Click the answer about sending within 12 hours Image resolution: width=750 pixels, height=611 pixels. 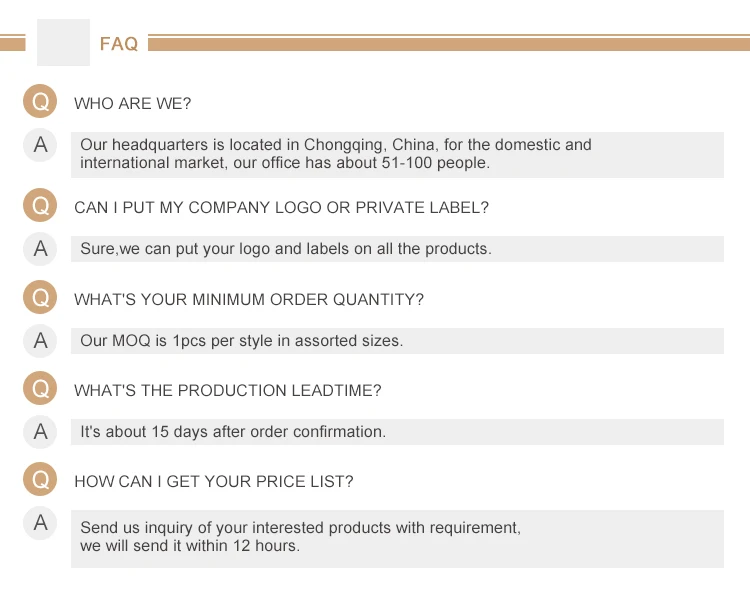pos(300,537)
